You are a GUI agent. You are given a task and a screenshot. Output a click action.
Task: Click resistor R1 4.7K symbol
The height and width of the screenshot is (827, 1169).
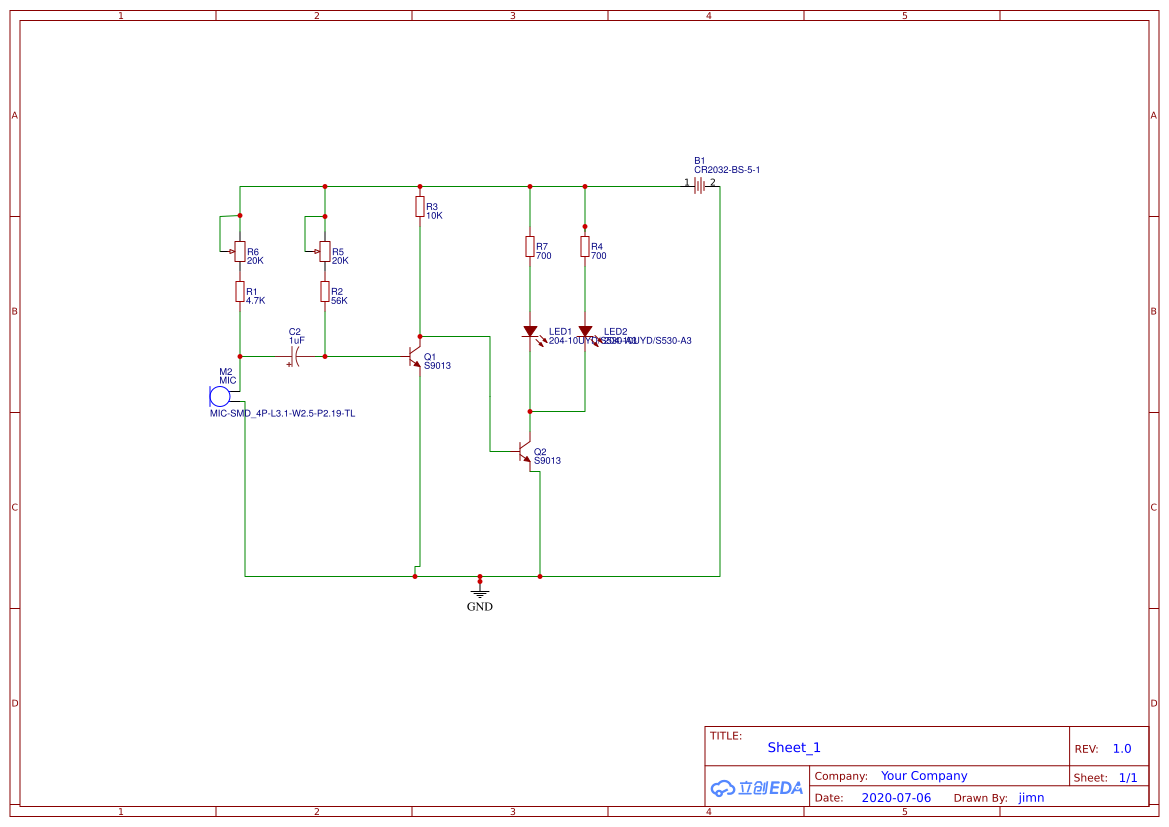pos(240,292)
